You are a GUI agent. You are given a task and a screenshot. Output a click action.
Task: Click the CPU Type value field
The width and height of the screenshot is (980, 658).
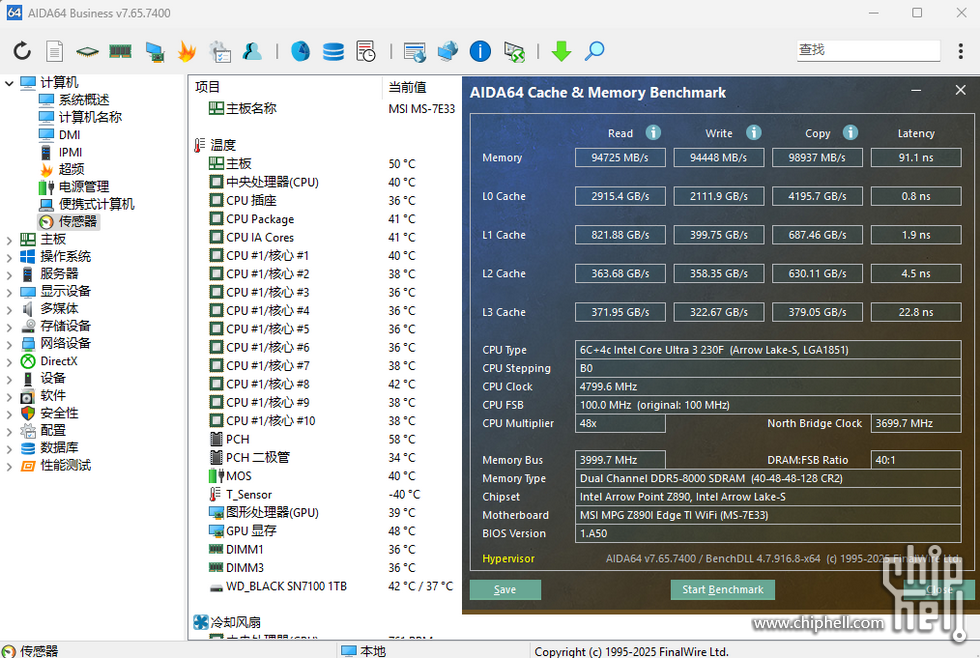coord(768,350)
